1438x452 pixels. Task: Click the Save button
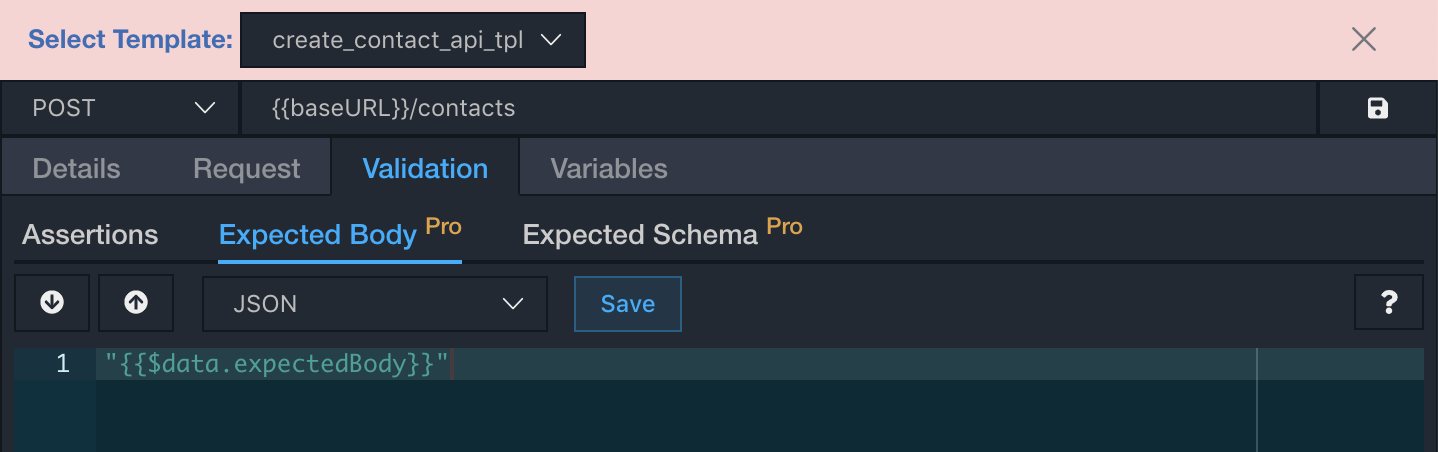[x=628, y=304]
